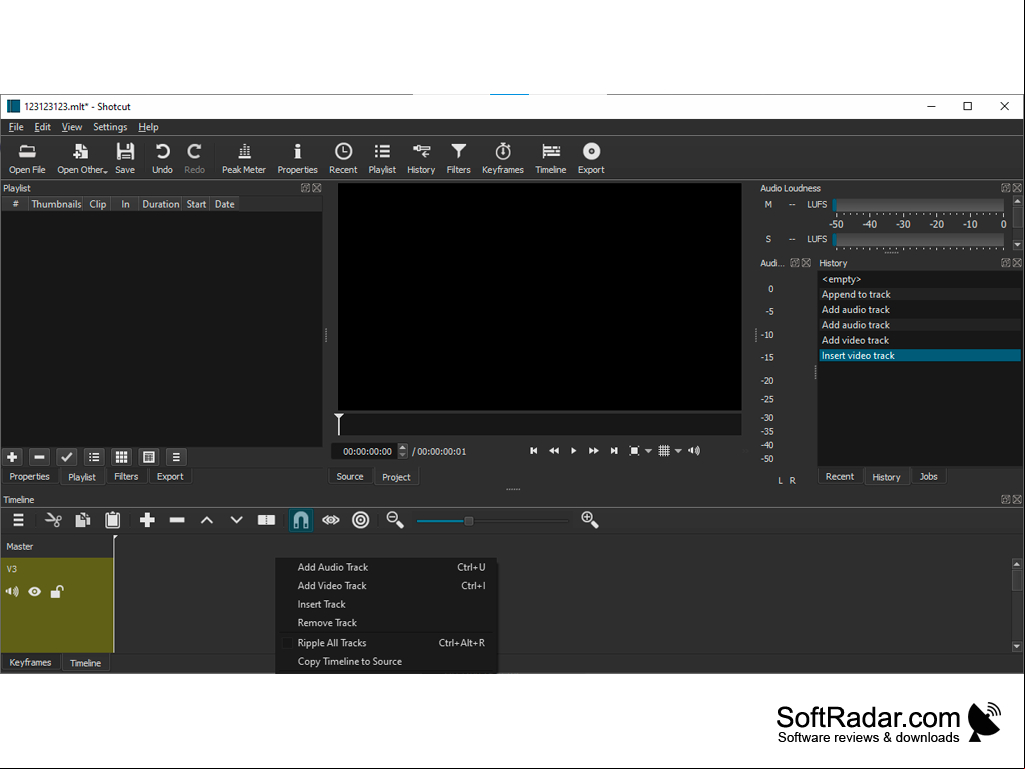The width and height of the screenshot is (1025, 769).
Task: Hide the V3 track
Action: [x=35, y=592]
